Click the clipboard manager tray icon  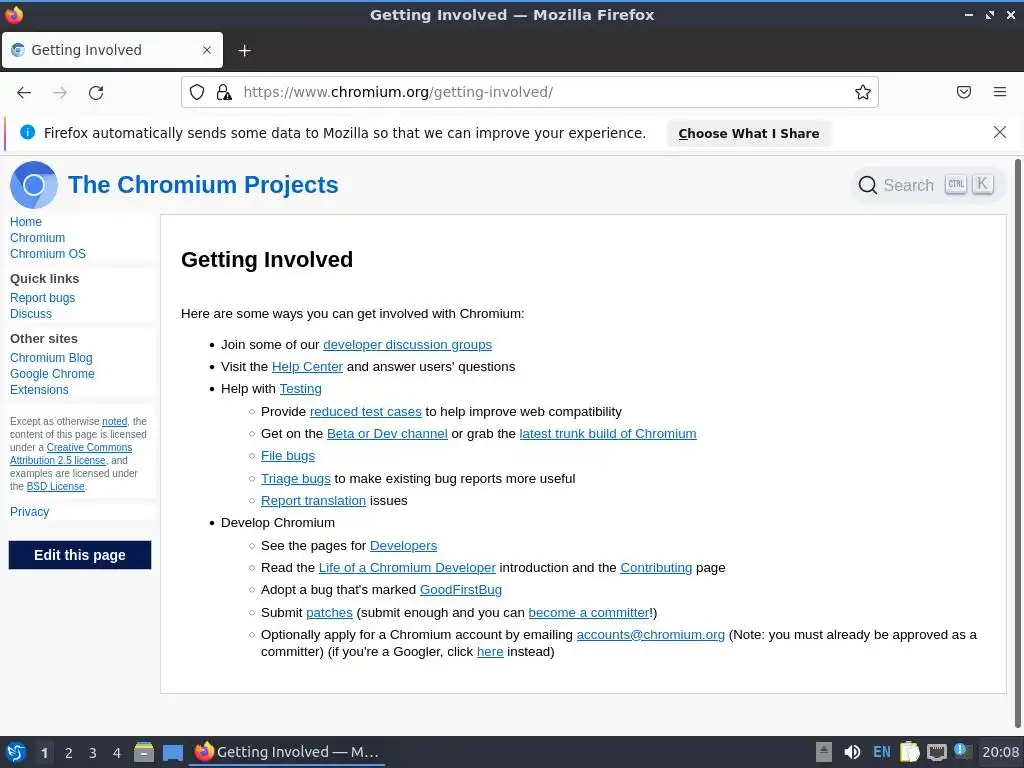pyautogui.click(x=910, y=752)
